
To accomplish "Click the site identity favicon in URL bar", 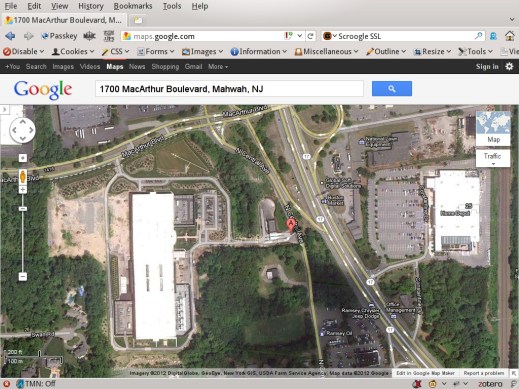I will coord(127,36).
